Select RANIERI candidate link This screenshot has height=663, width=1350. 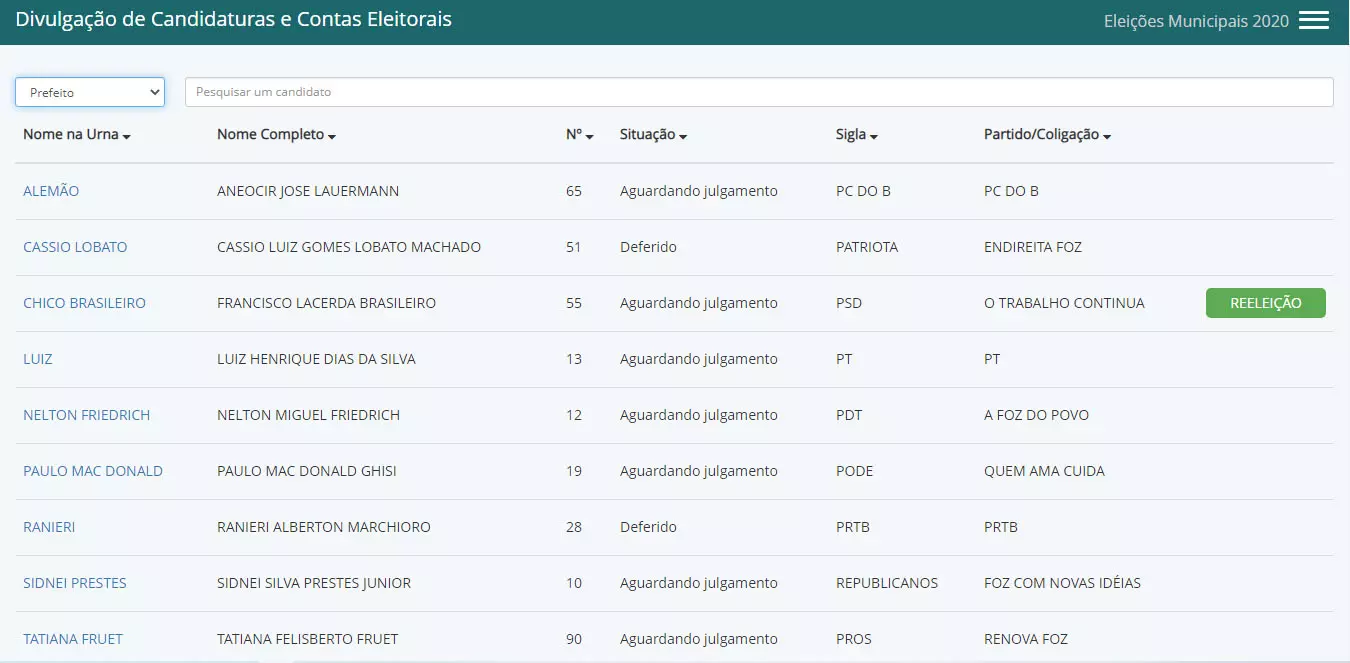[x=49, y=527]
